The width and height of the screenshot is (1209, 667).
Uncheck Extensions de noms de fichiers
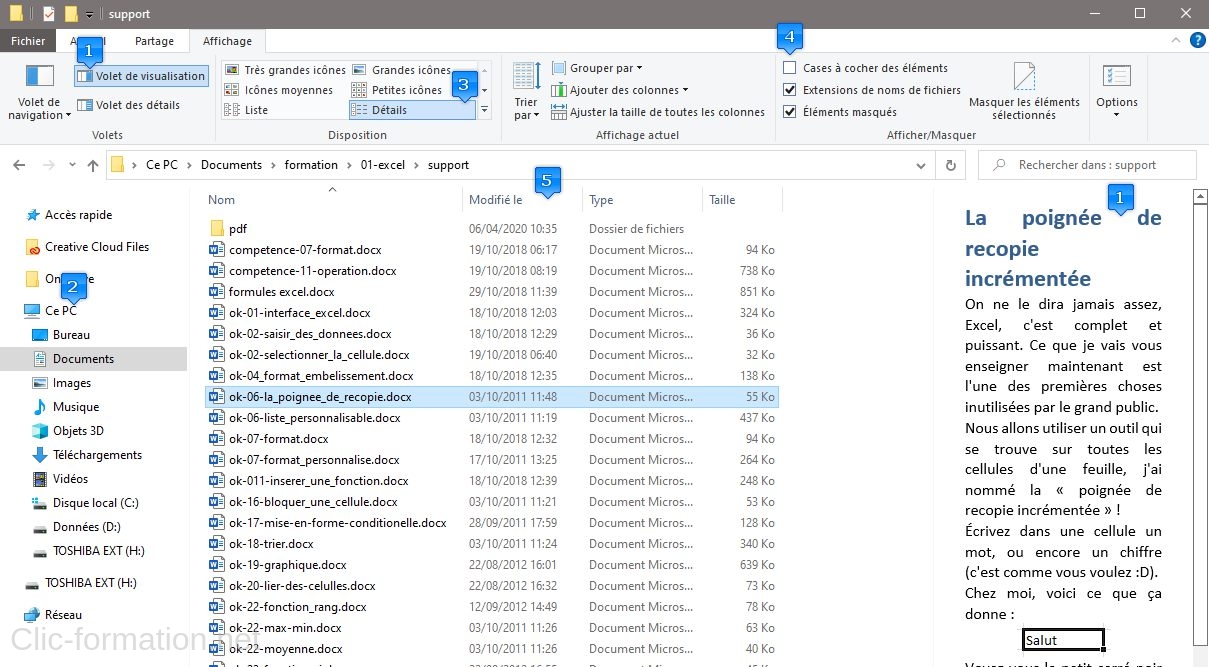[790, 90]
